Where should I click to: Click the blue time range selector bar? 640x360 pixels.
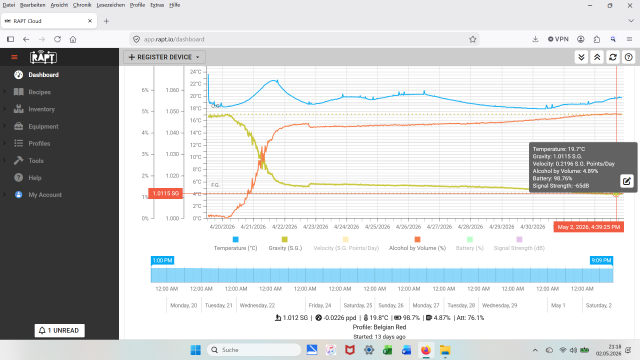click(382, 275)
